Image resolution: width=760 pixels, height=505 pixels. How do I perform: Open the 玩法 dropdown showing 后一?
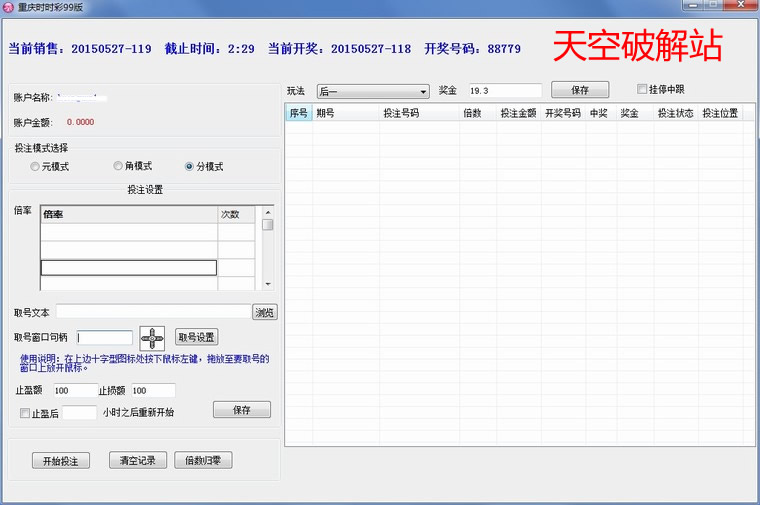point(372,91)
